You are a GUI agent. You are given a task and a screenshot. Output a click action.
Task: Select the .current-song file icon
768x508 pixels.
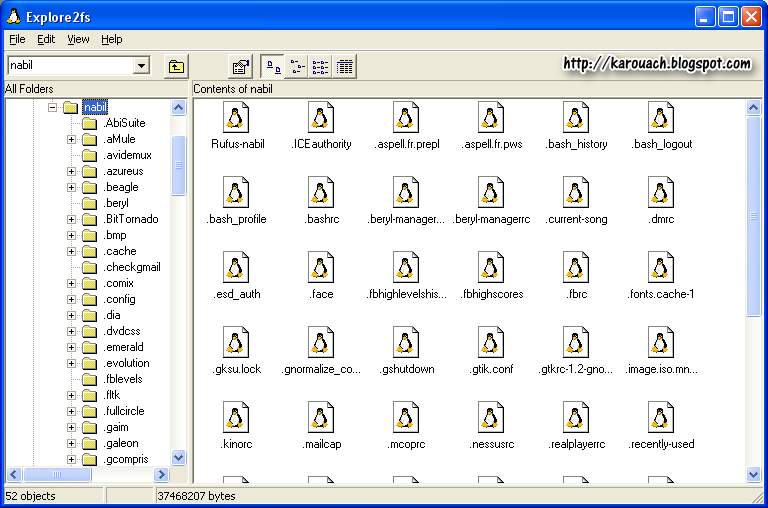576,193
